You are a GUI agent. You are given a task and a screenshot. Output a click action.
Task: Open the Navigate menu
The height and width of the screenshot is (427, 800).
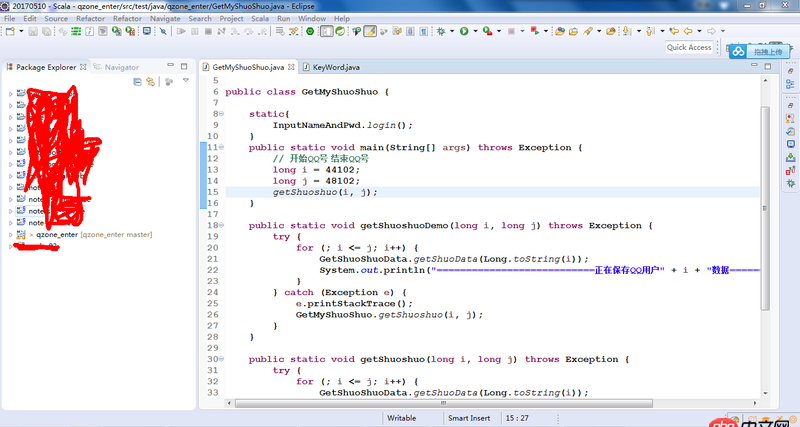[x=165, y=18]
